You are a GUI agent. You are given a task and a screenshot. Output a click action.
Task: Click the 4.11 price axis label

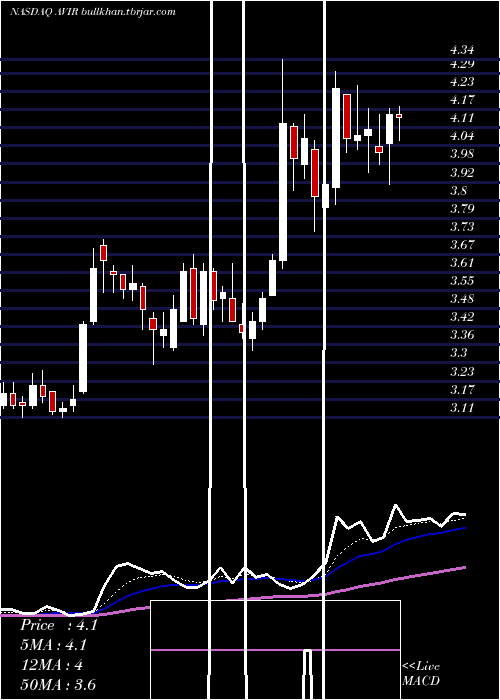pyautogui.click(x=462, y=118)
